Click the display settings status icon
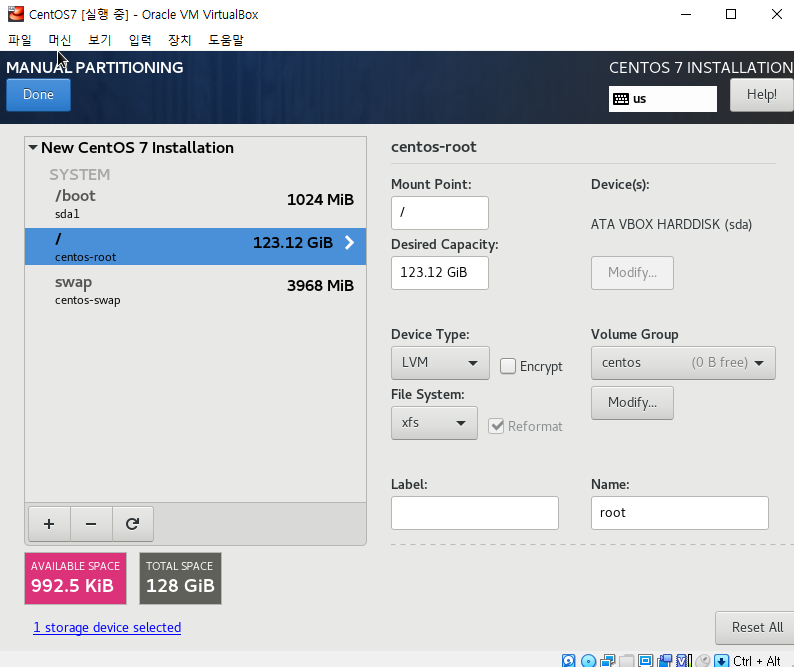Image resolution: width=794 pixels, height=667 pixels. 646,660
